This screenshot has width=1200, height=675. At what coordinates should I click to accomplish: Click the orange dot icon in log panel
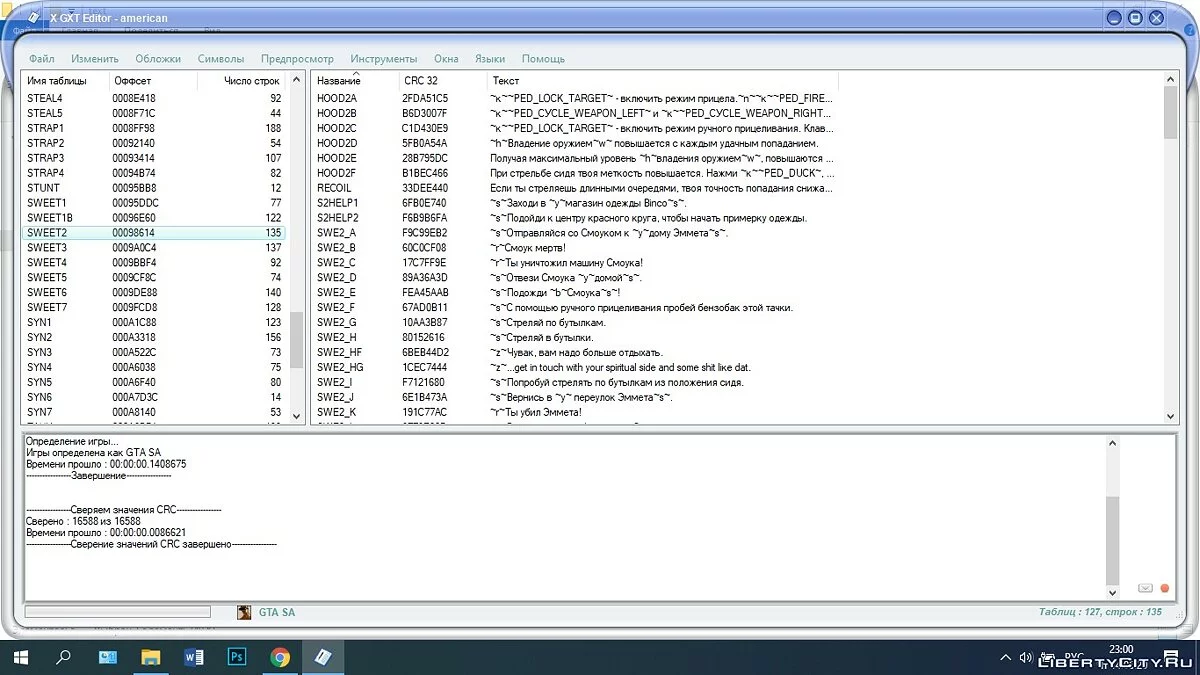click(x=1165, y=588)
